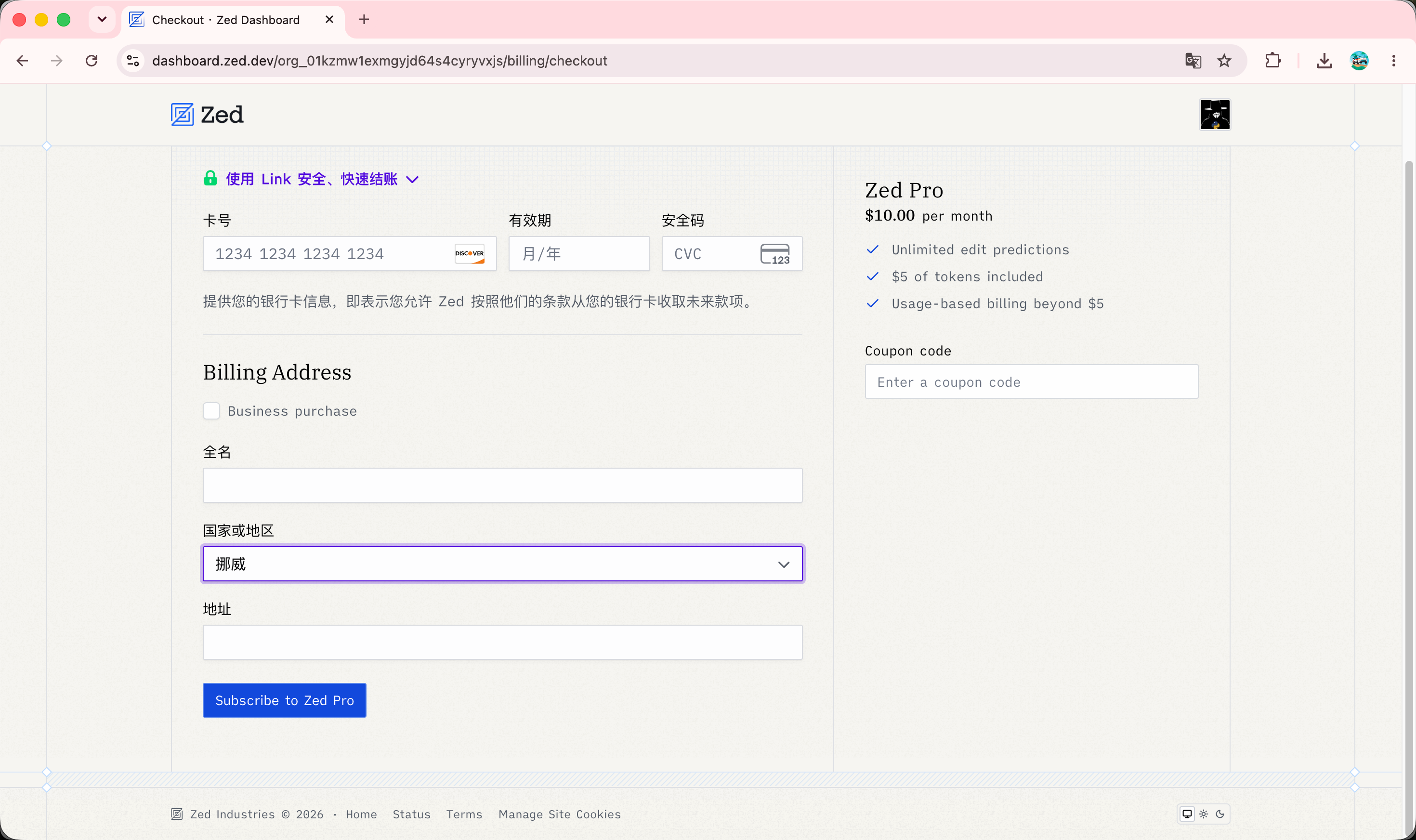Open the Terms link in the footer

464,814
